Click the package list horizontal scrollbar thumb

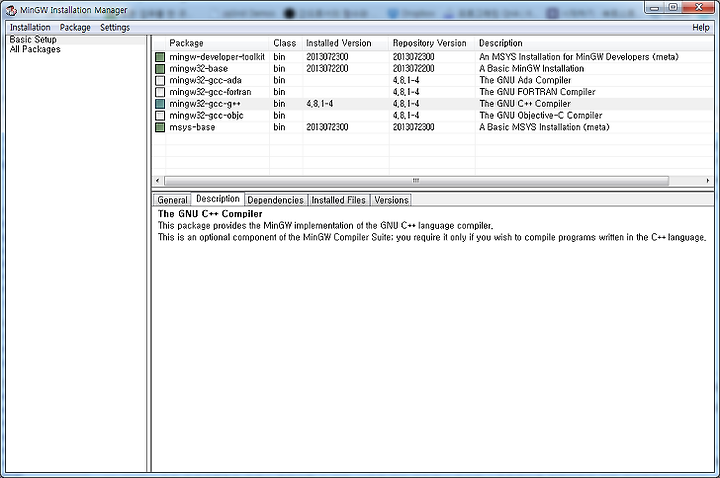coord(416,181)
